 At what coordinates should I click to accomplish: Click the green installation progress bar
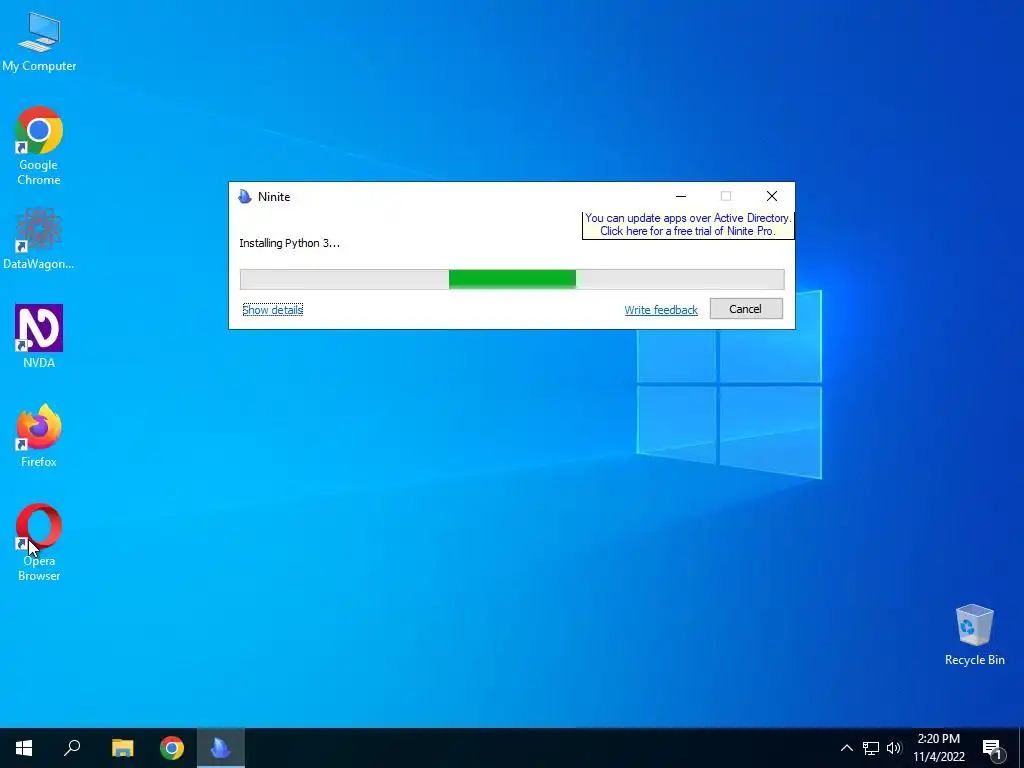click(512, 280)
